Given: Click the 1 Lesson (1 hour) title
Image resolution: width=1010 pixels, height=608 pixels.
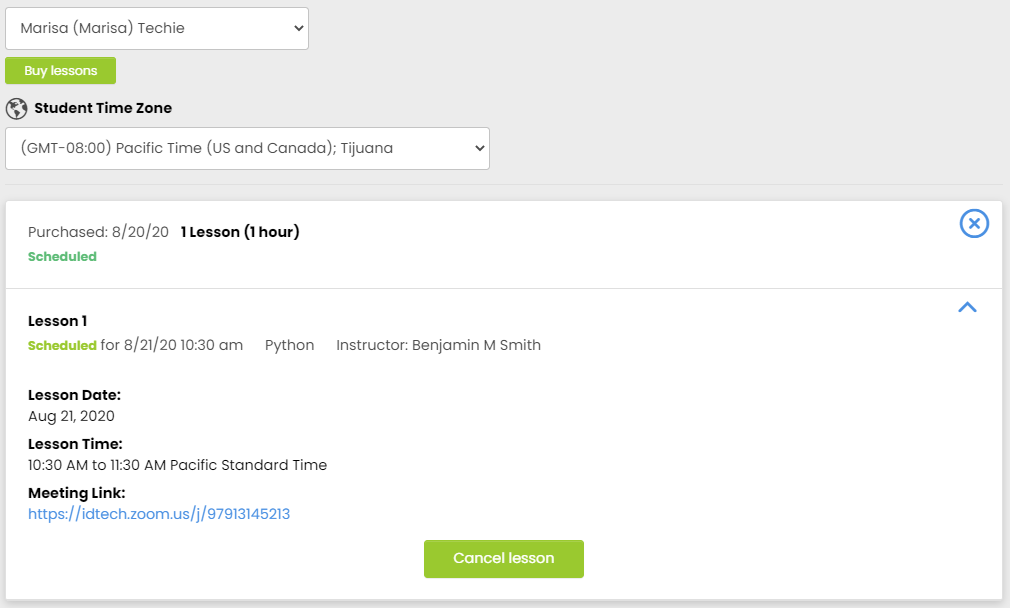Looking at the screenshot, I should pyautogui.click(x=240, y=232).
